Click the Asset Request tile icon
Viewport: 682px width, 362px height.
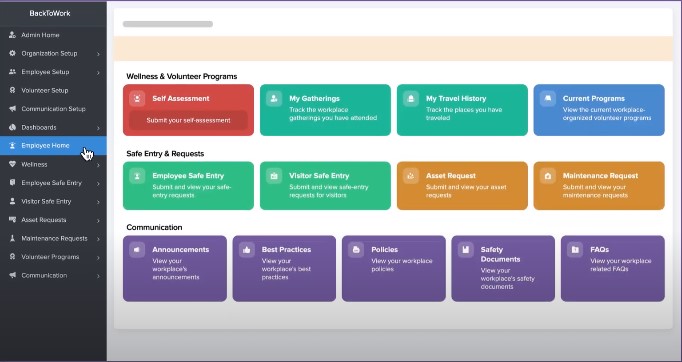tap(411, 176)
